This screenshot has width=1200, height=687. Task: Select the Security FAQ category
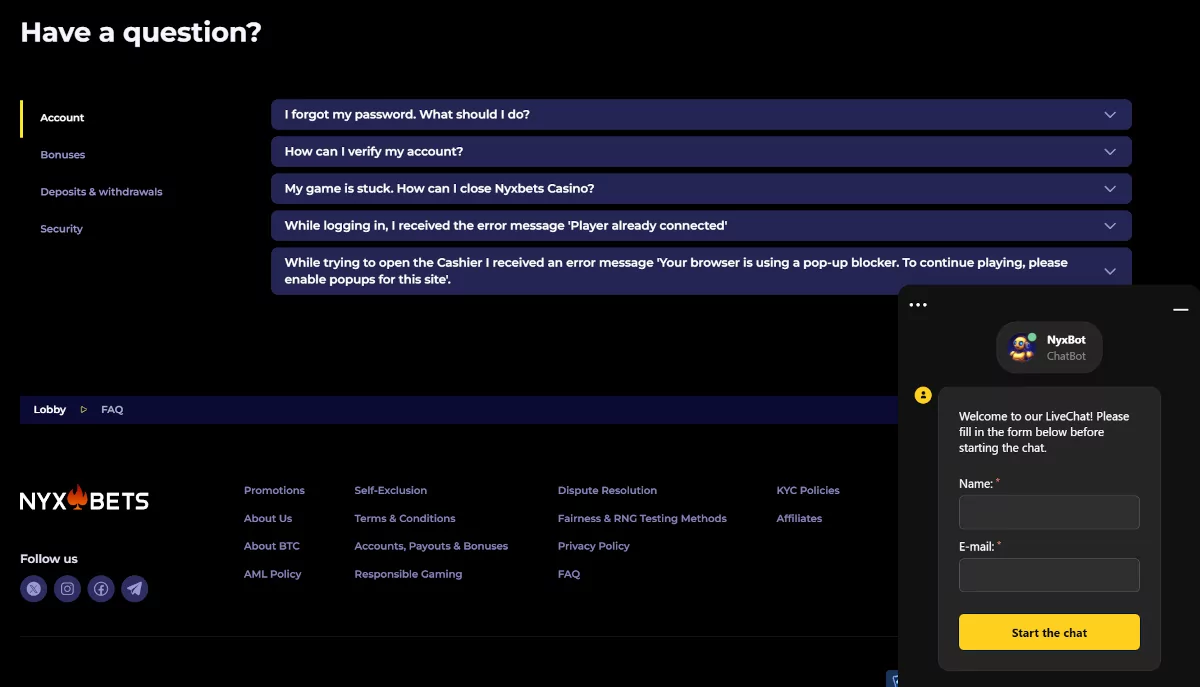61,229
